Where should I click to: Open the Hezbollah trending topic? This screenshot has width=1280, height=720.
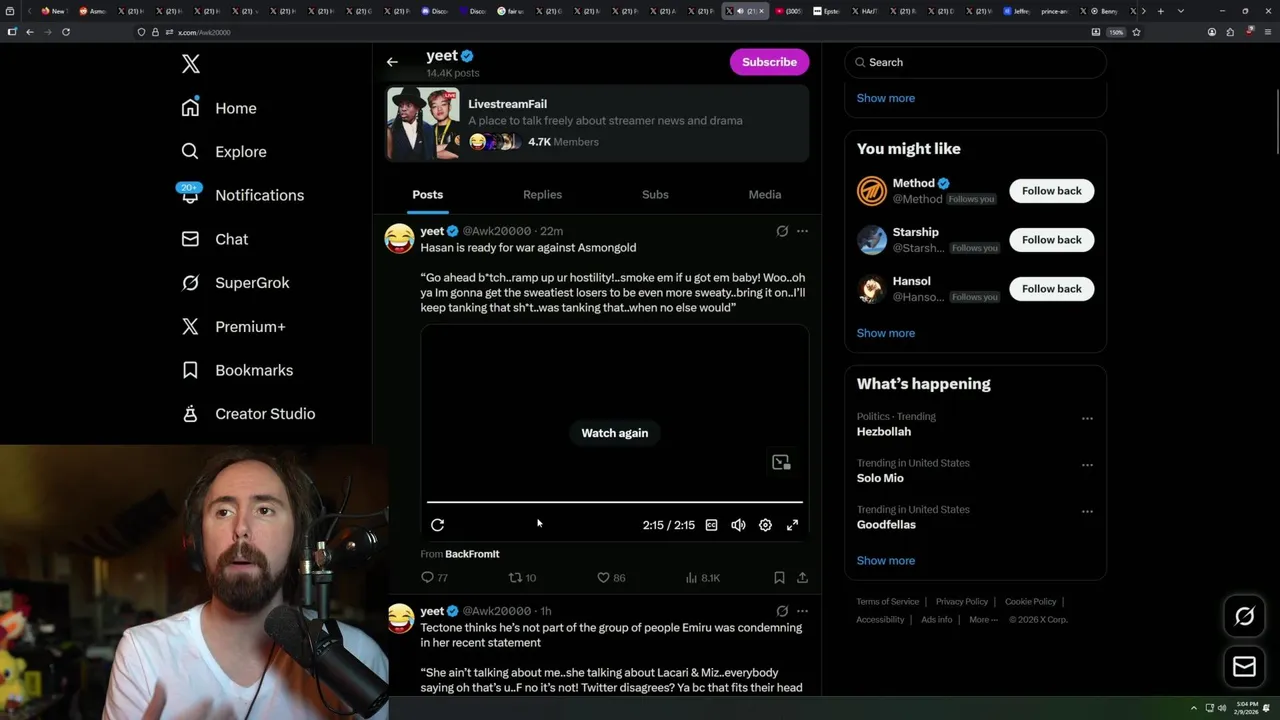coord(883,432)
